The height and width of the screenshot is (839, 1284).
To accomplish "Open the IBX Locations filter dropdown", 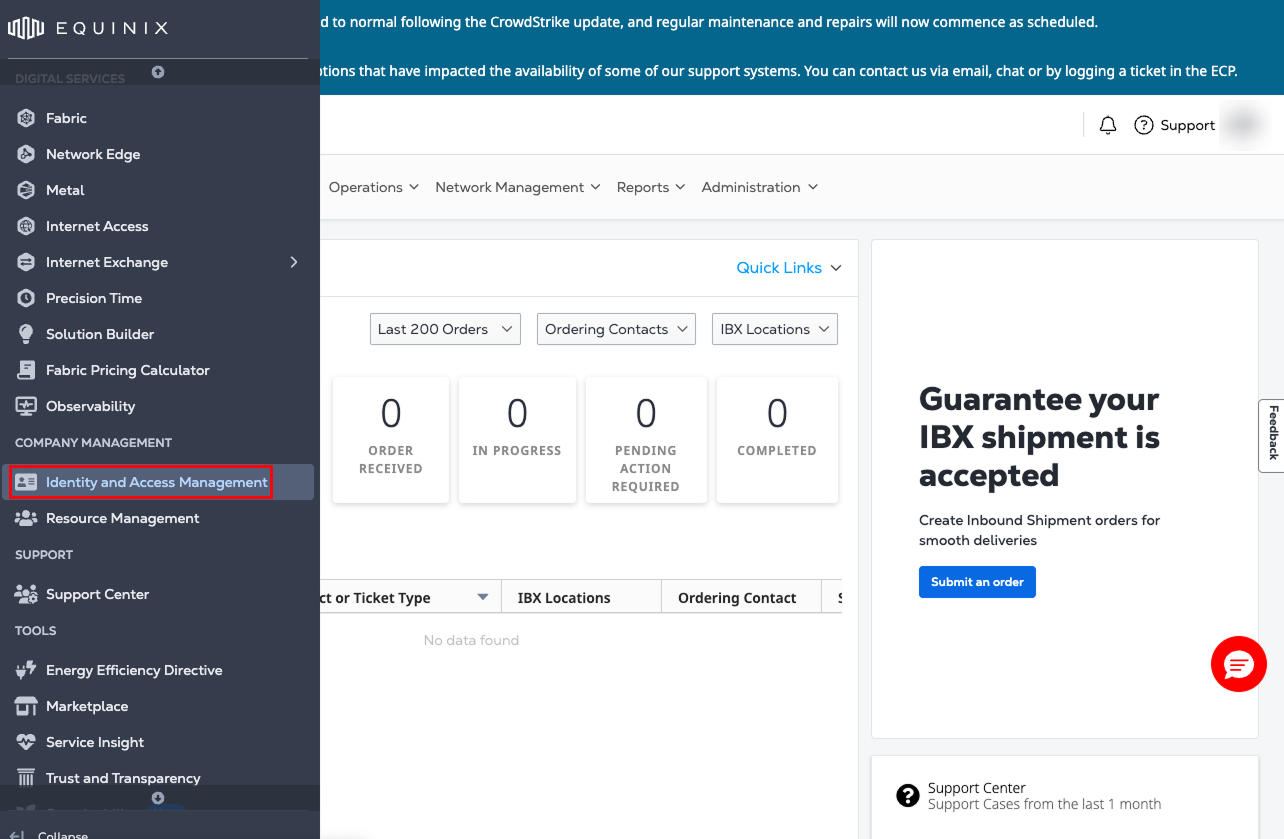I will (774, 329).
